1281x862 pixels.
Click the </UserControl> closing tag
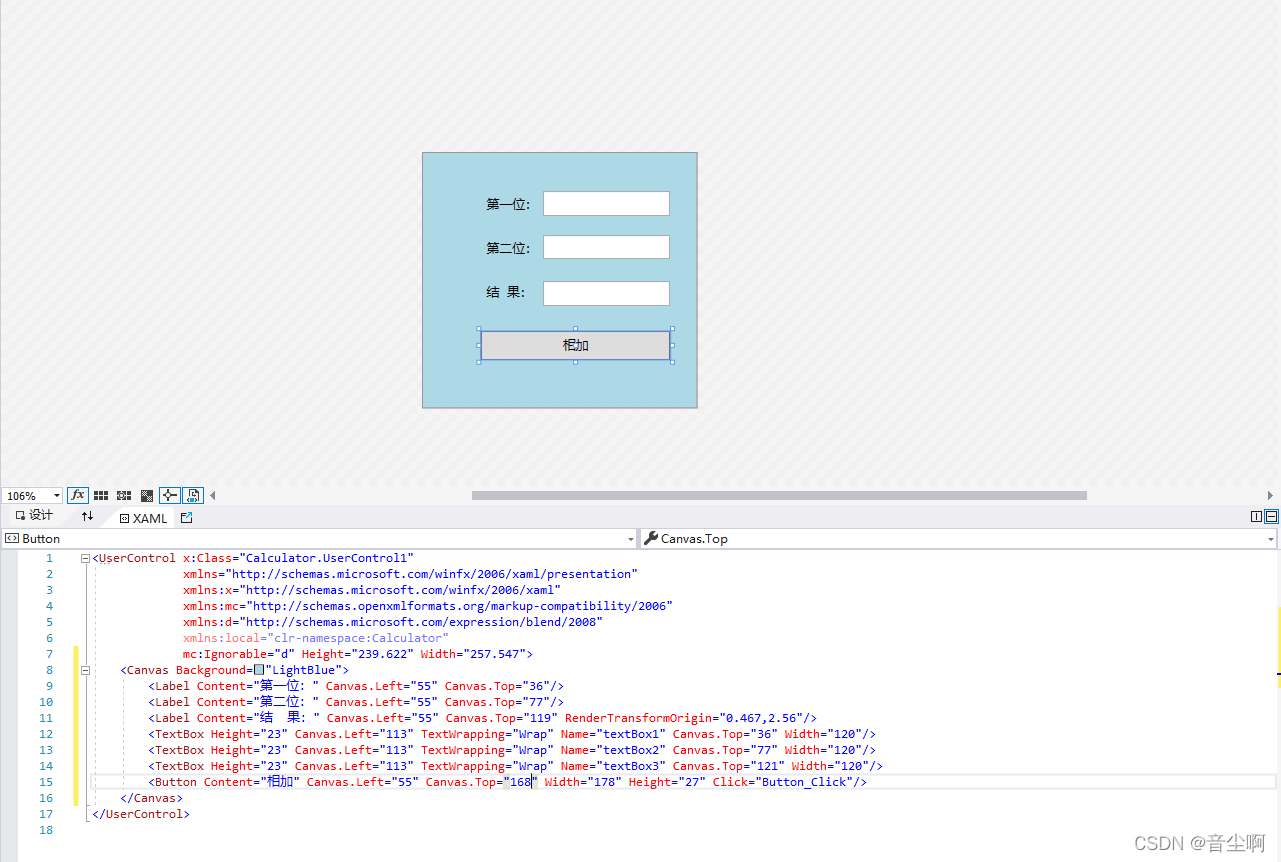pos(141,814)
